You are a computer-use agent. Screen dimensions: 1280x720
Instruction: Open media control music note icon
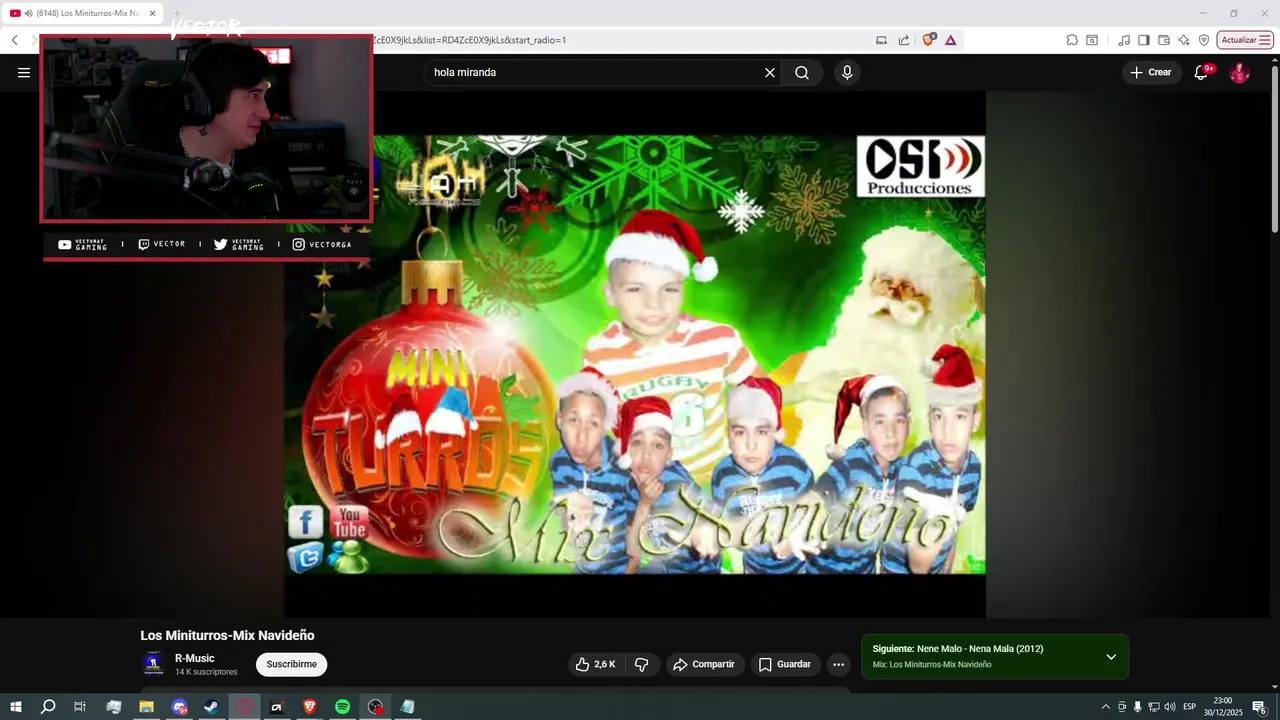click(1124, 40)
